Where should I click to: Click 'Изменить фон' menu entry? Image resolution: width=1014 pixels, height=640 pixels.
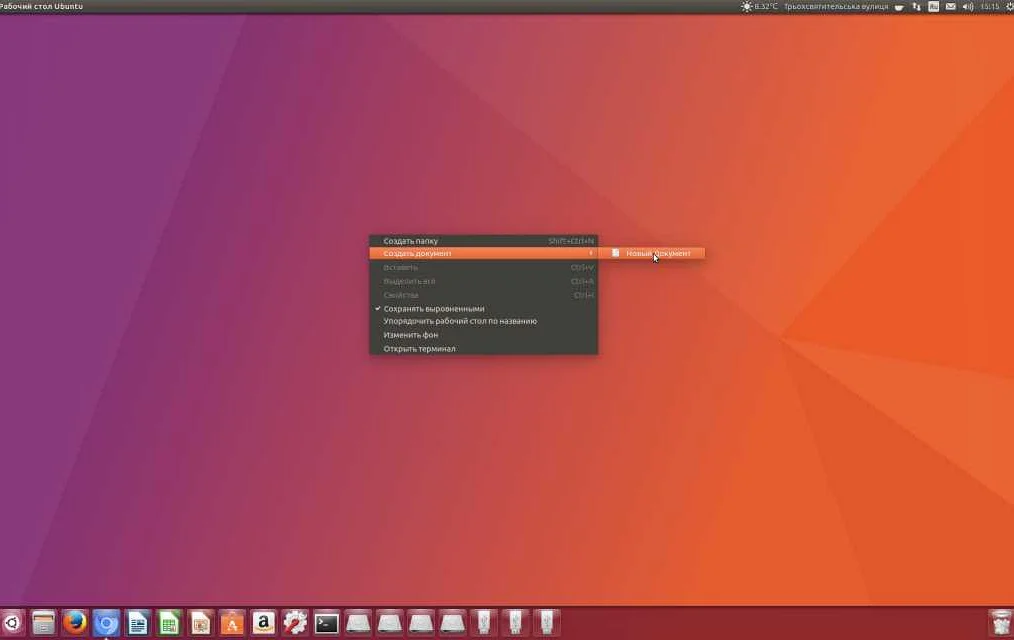pos(411,335)
